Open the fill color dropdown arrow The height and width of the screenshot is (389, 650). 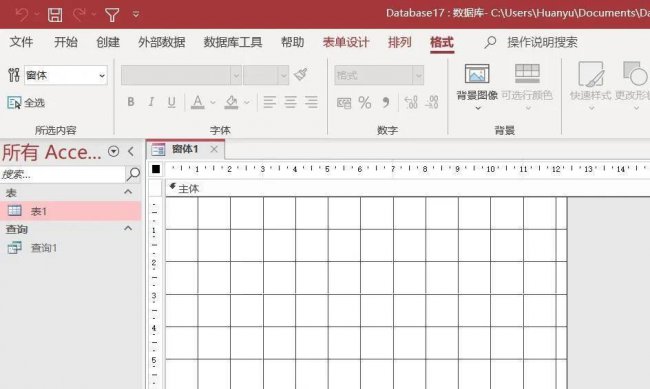point(247,102)
